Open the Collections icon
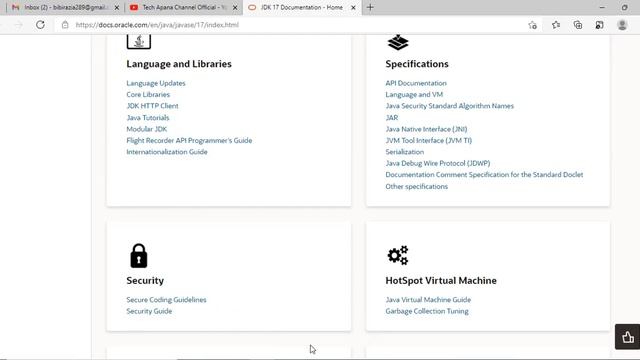Screen dimensions: 640x360 (578, 25)
